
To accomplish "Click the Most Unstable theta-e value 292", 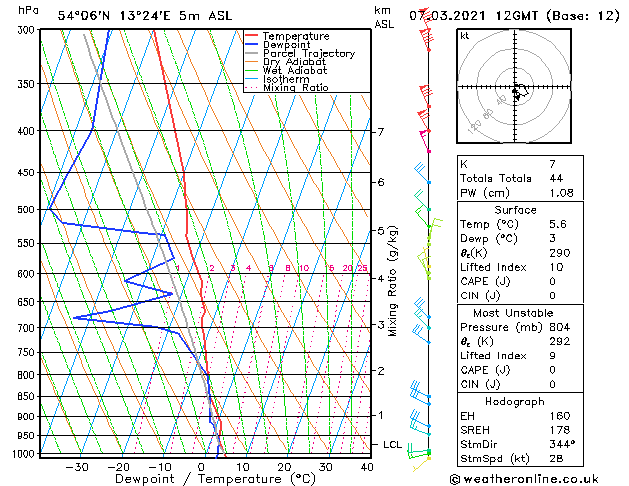I will (560, 341).
